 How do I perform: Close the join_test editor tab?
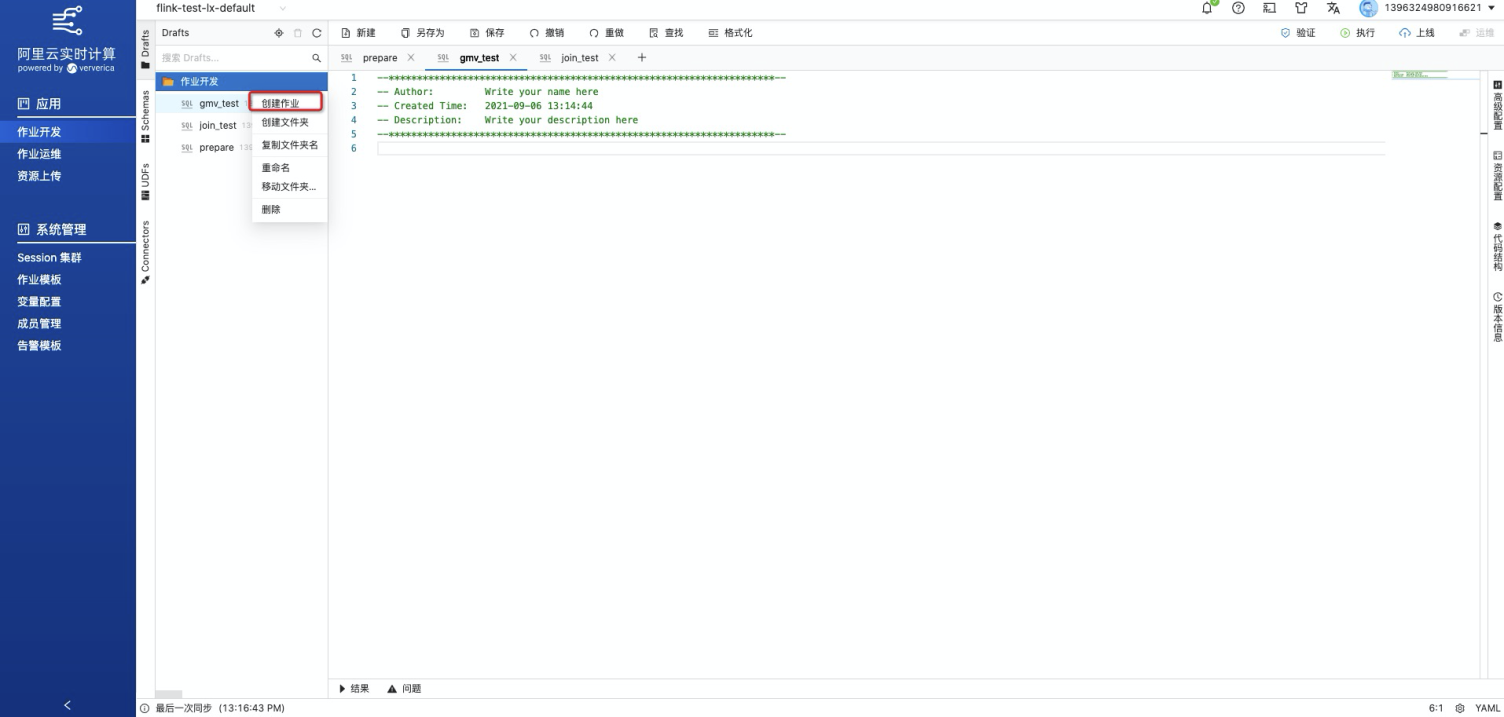click(x=612, y=58)
